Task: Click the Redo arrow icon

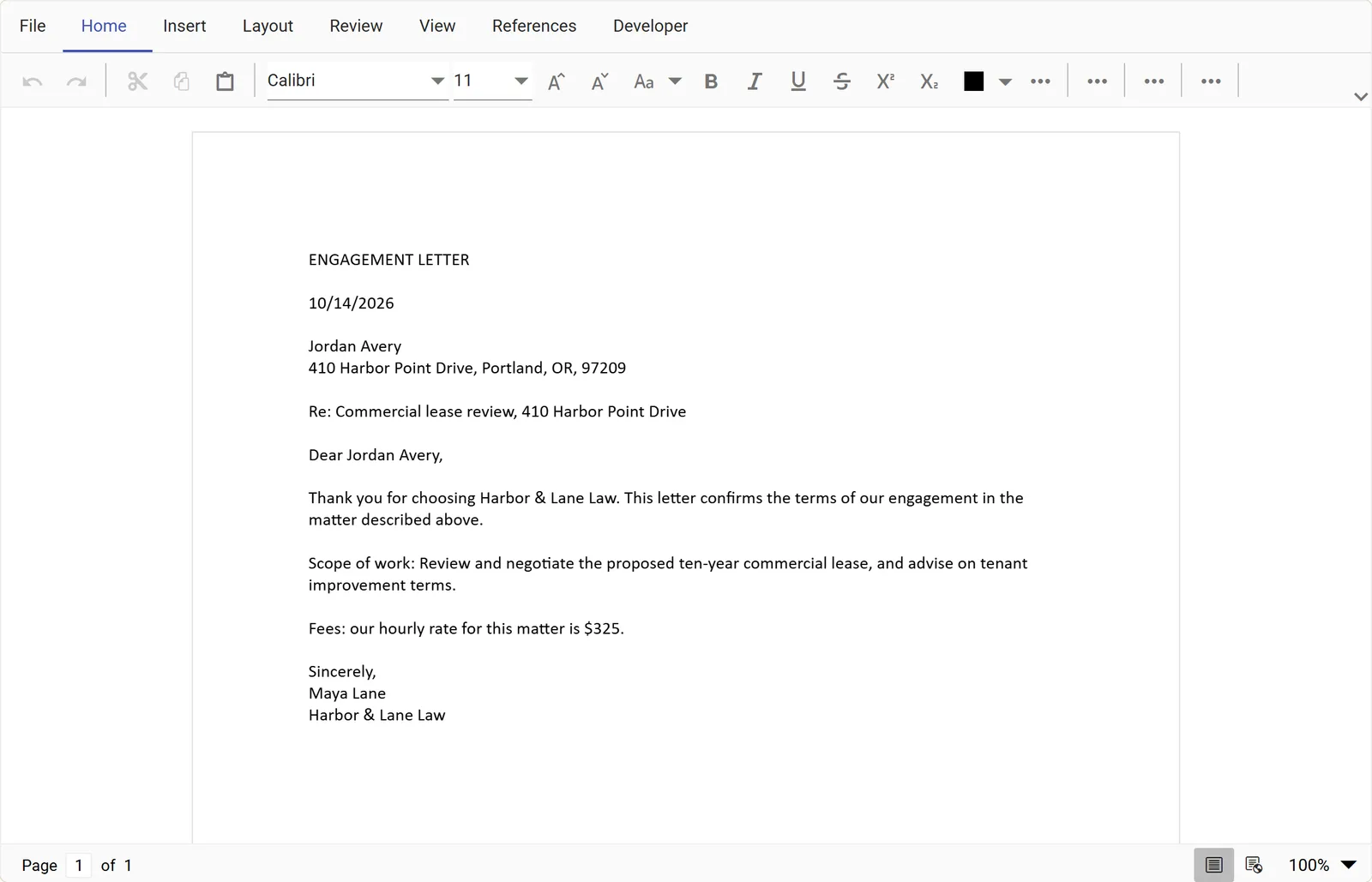Action: [x=76, y=81]
